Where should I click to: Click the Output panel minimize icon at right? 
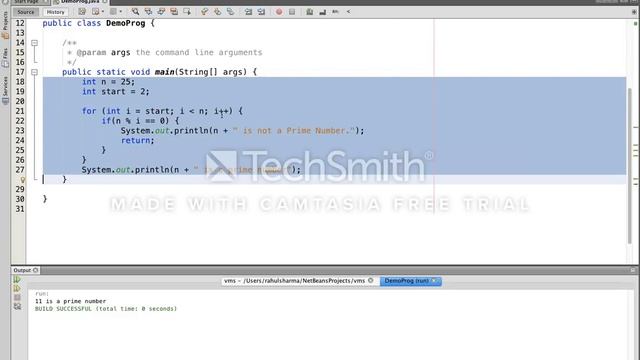633,270
